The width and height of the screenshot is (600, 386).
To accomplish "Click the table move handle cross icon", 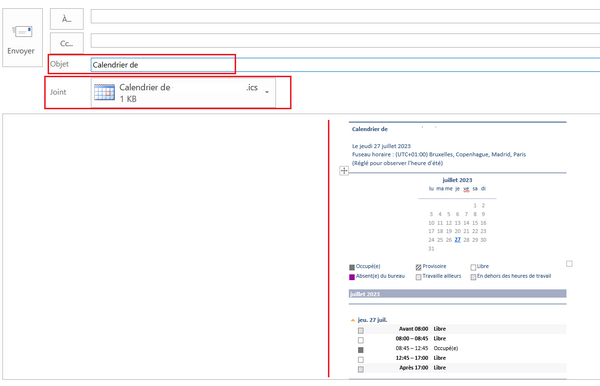I will [344, 171].
